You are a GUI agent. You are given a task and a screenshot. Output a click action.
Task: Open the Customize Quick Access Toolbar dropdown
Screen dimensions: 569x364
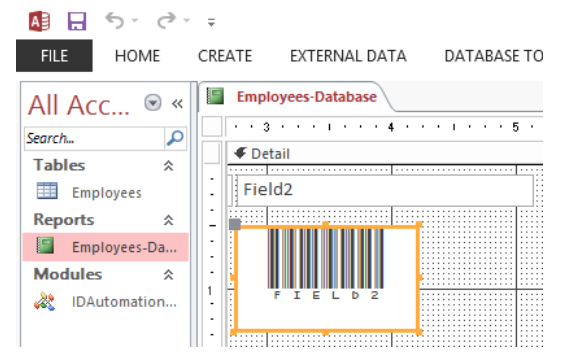(211, 23)
